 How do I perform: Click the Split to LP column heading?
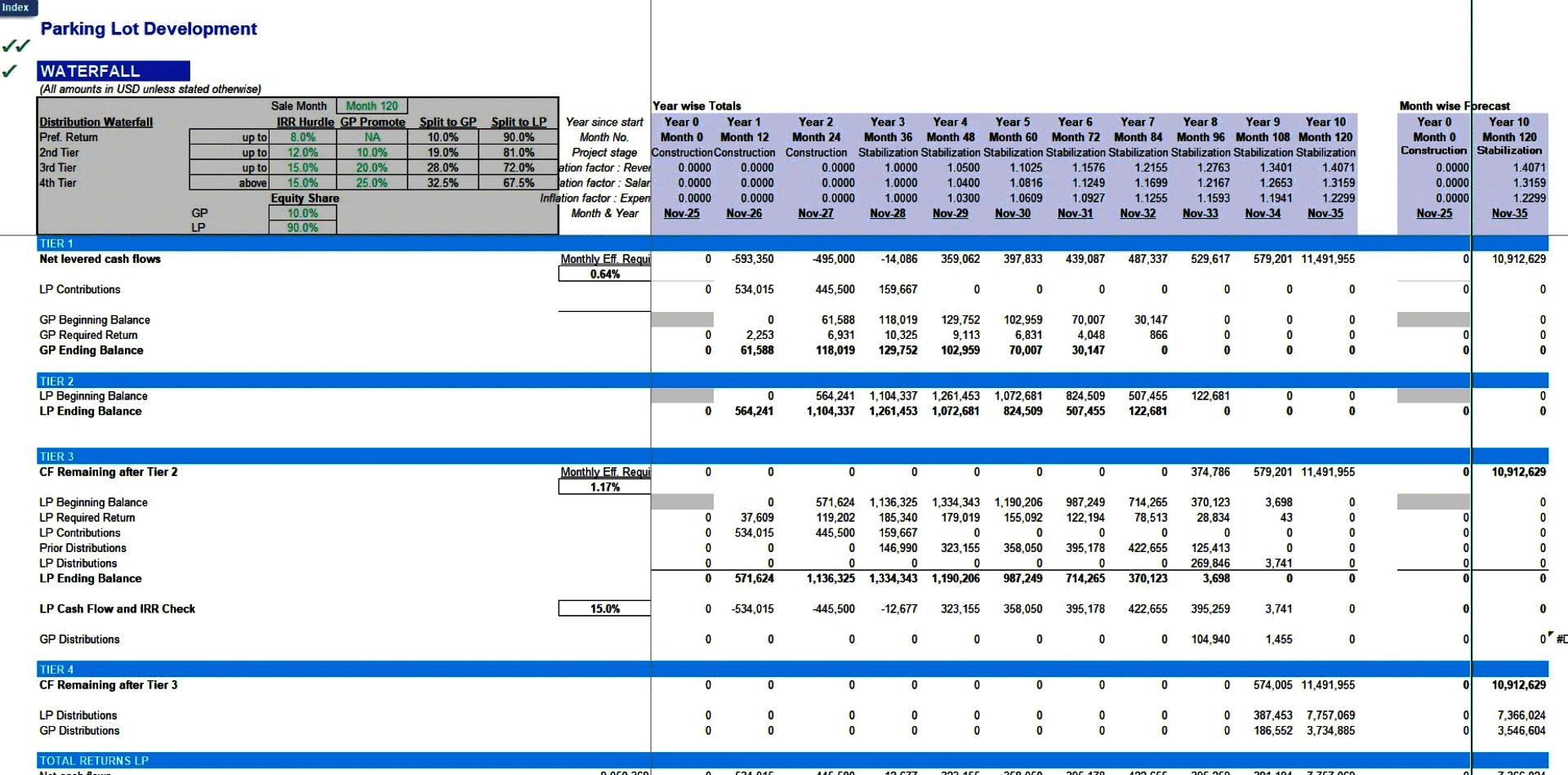click(519, 122)
